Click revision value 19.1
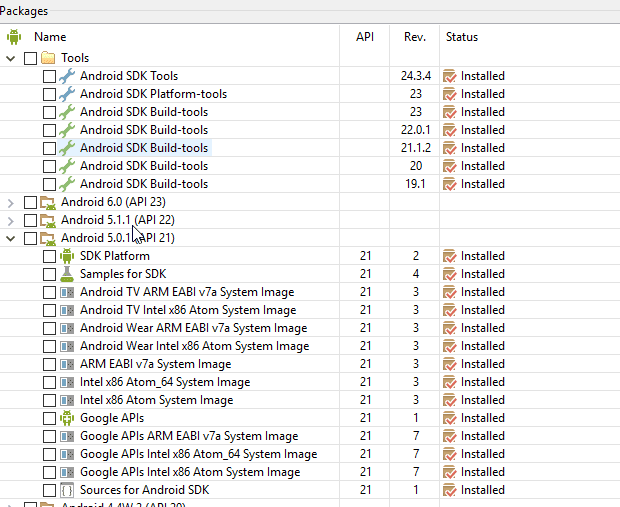The image size is (620, 507). tap(415, 184)
